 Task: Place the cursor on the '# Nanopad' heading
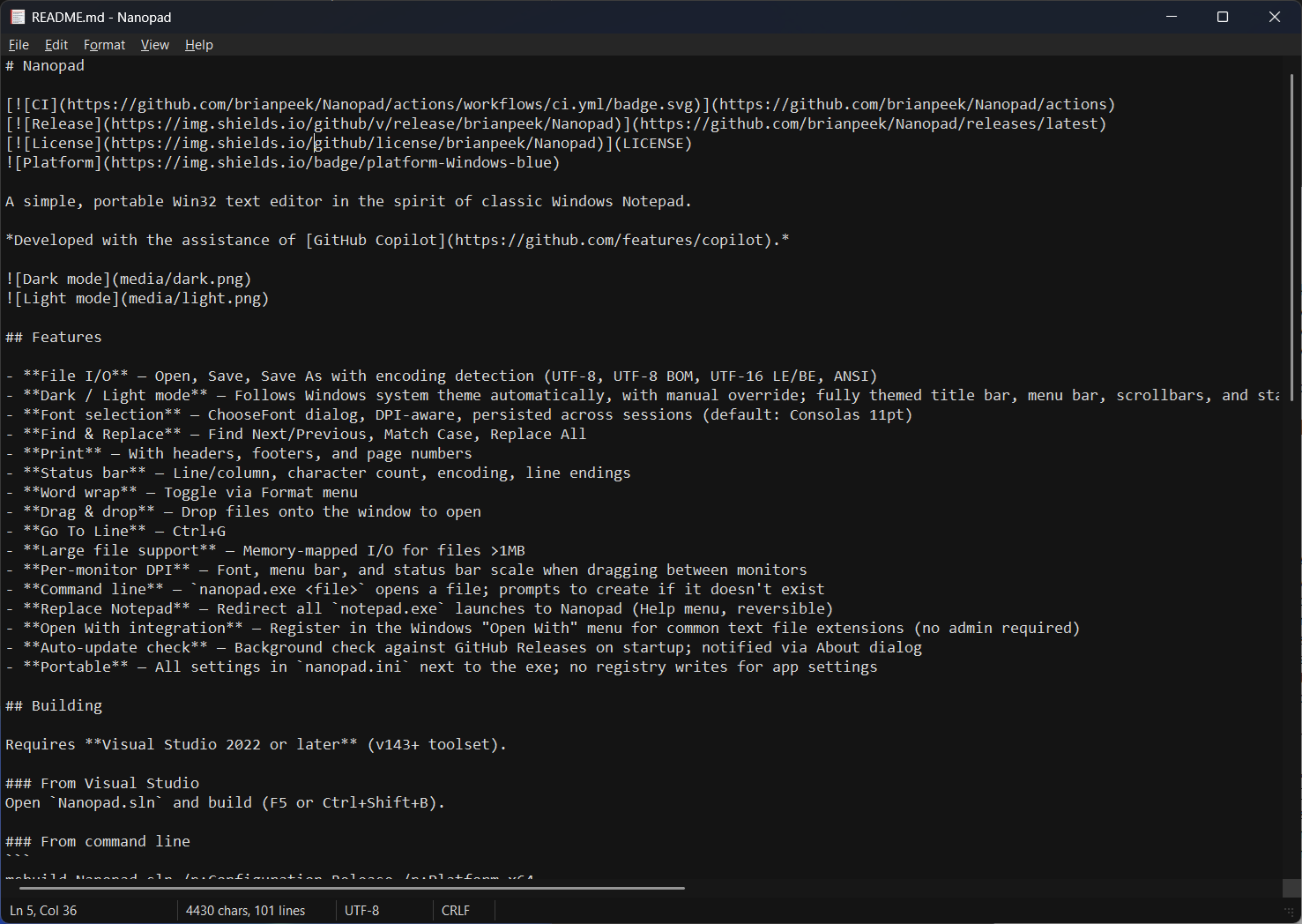[44, 64]
